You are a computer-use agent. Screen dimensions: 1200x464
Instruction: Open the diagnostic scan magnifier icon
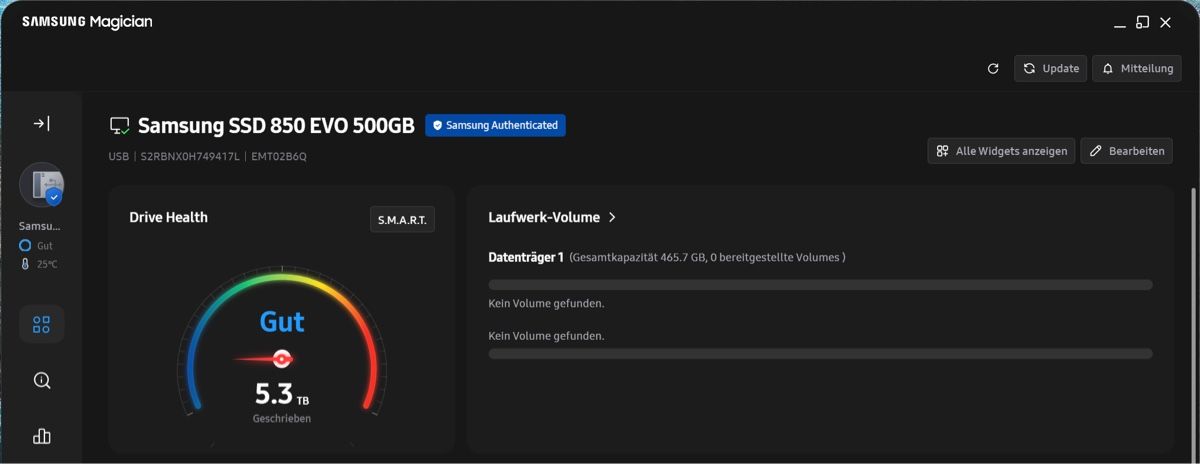click(41, 380)
